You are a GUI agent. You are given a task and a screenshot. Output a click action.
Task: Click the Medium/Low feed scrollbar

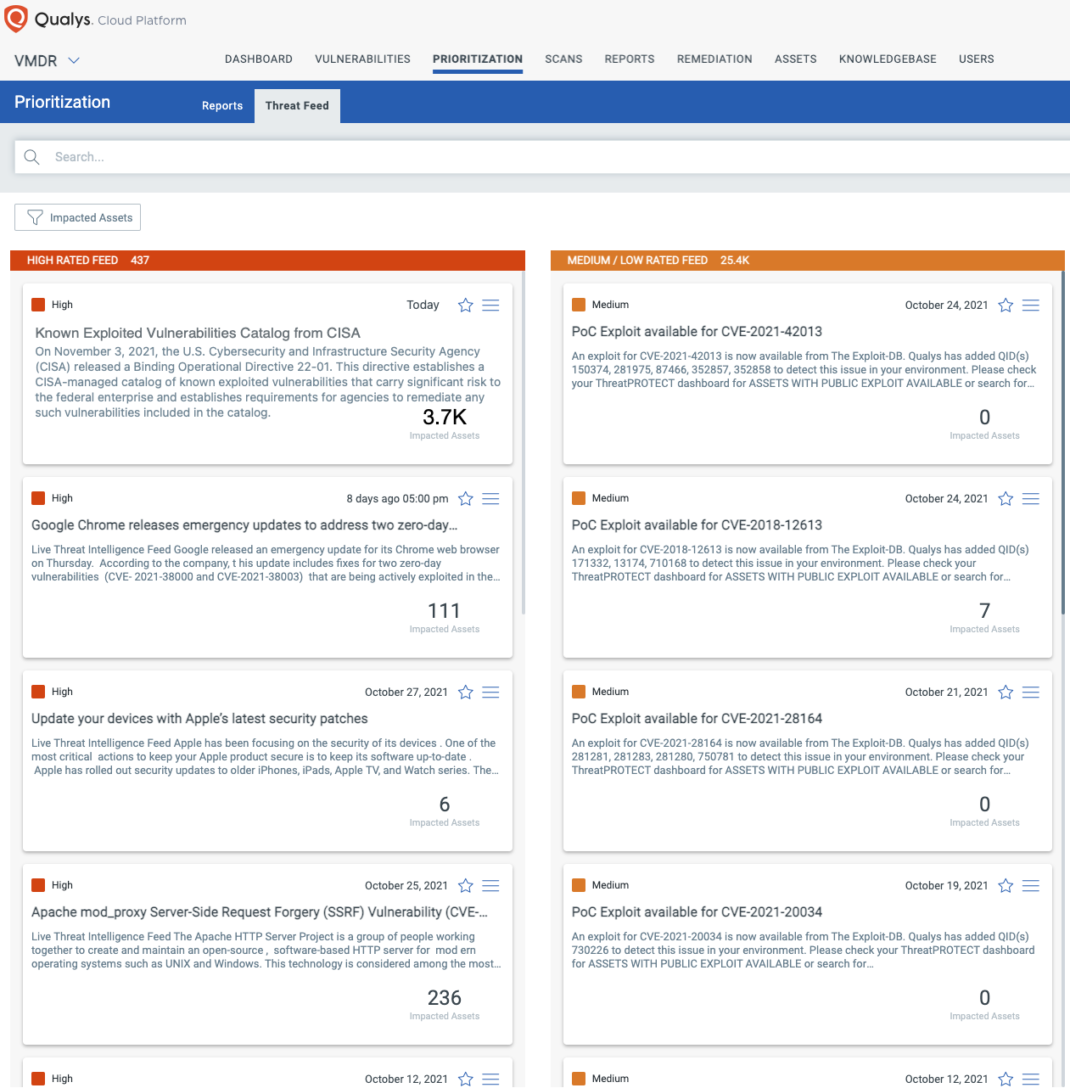coord(1062,444)
